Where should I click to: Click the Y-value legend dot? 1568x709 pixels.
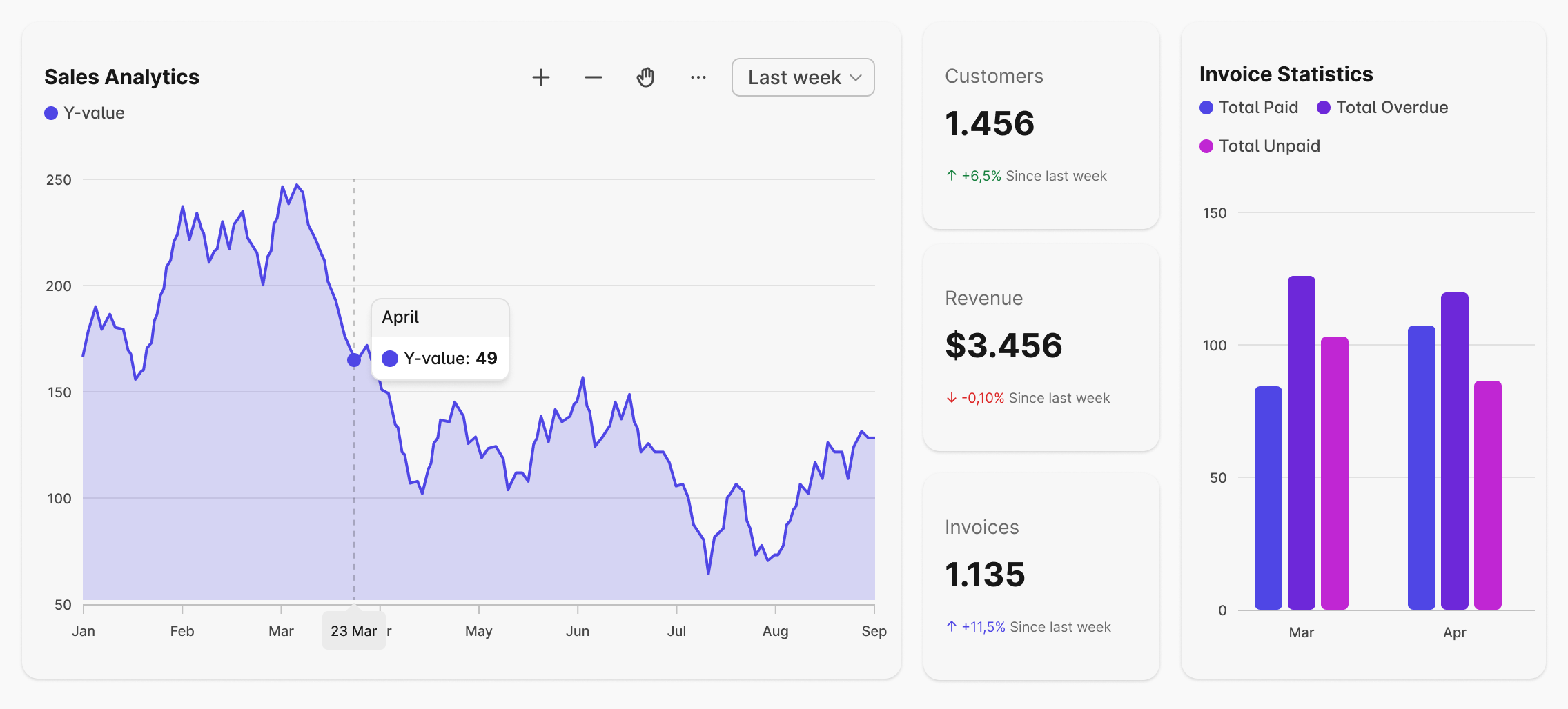(50, 112)
